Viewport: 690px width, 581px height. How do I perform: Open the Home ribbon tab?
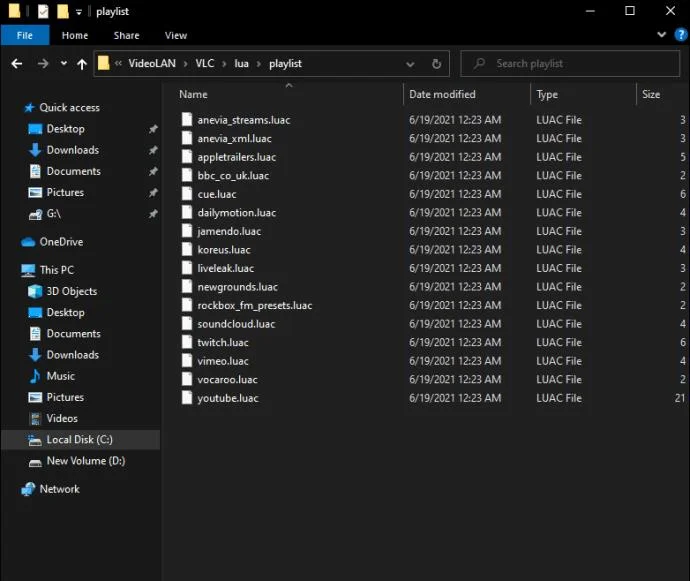point(75,36)
